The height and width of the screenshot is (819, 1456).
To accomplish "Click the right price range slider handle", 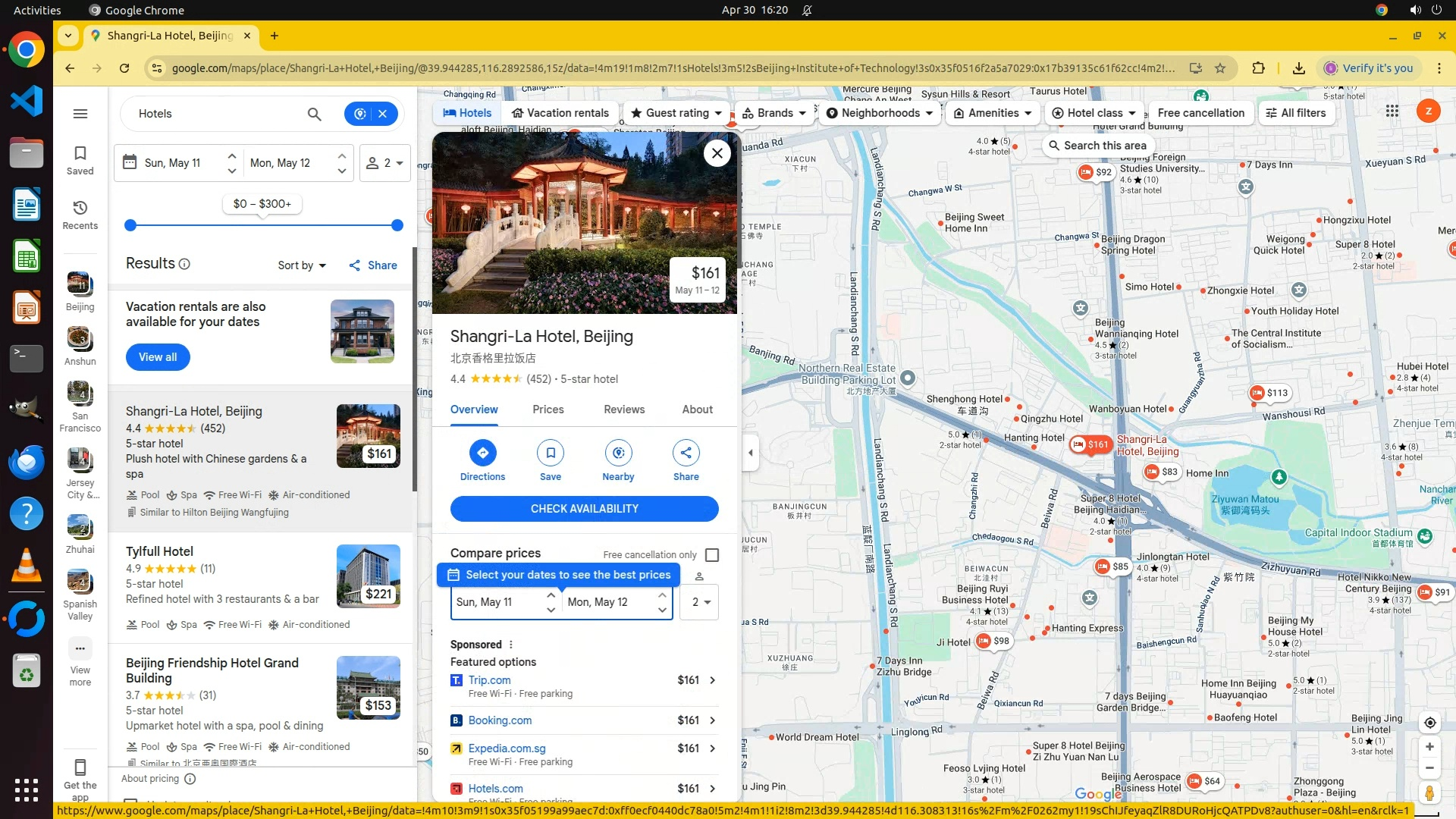I will (x=397, y=225).
